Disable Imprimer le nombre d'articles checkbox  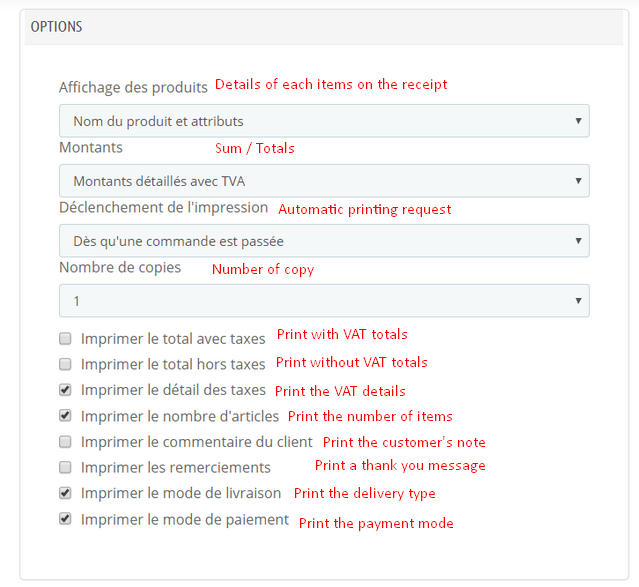point(65,415)
